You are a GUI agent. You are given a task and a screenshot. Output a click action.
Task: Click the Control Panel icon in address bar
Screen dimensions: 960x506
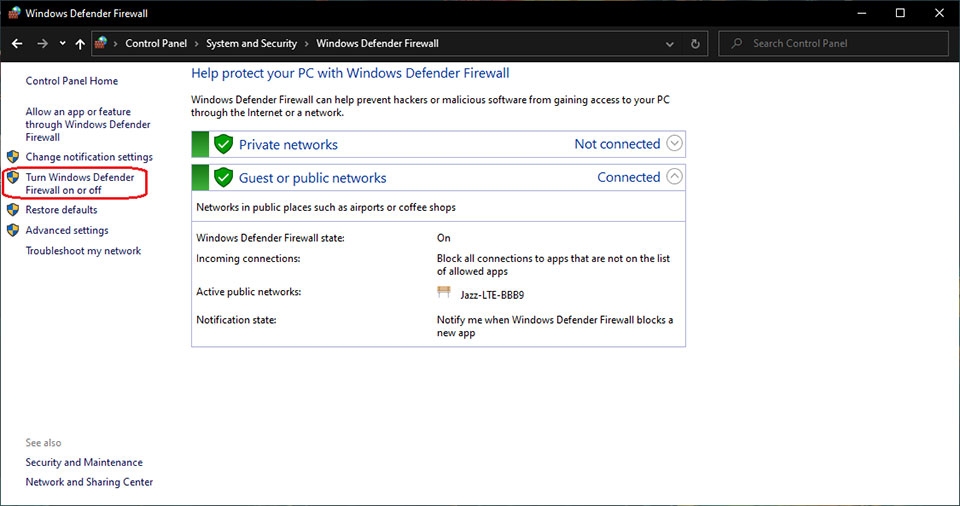[x=102, y=43]
